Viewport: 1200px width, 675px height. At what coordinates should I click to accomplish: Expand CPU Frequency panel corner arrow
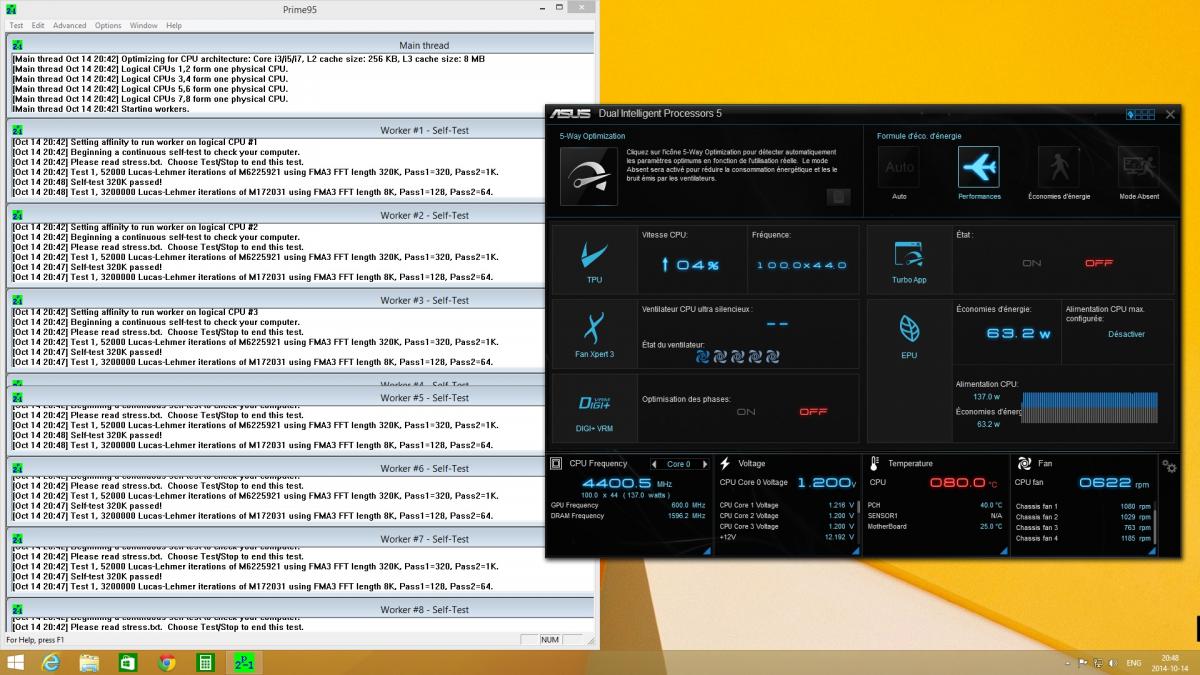(x=707, y=550)
